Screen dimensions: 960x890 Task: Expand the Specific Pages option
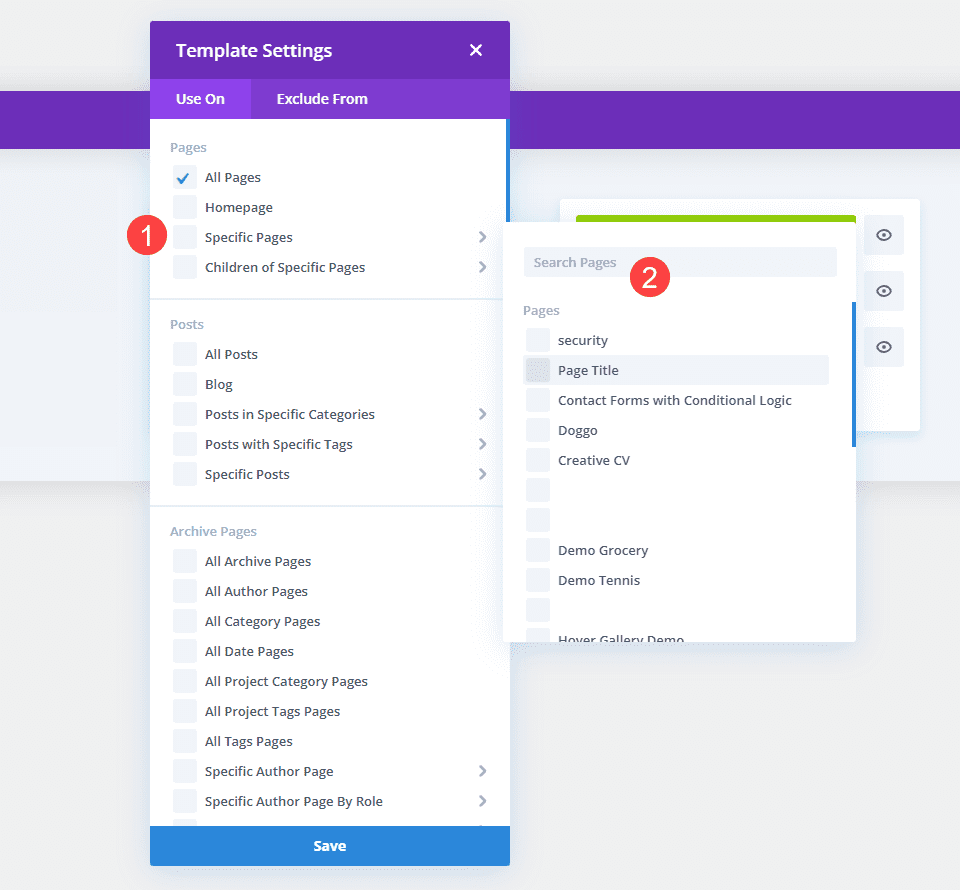tap(483, 237)
